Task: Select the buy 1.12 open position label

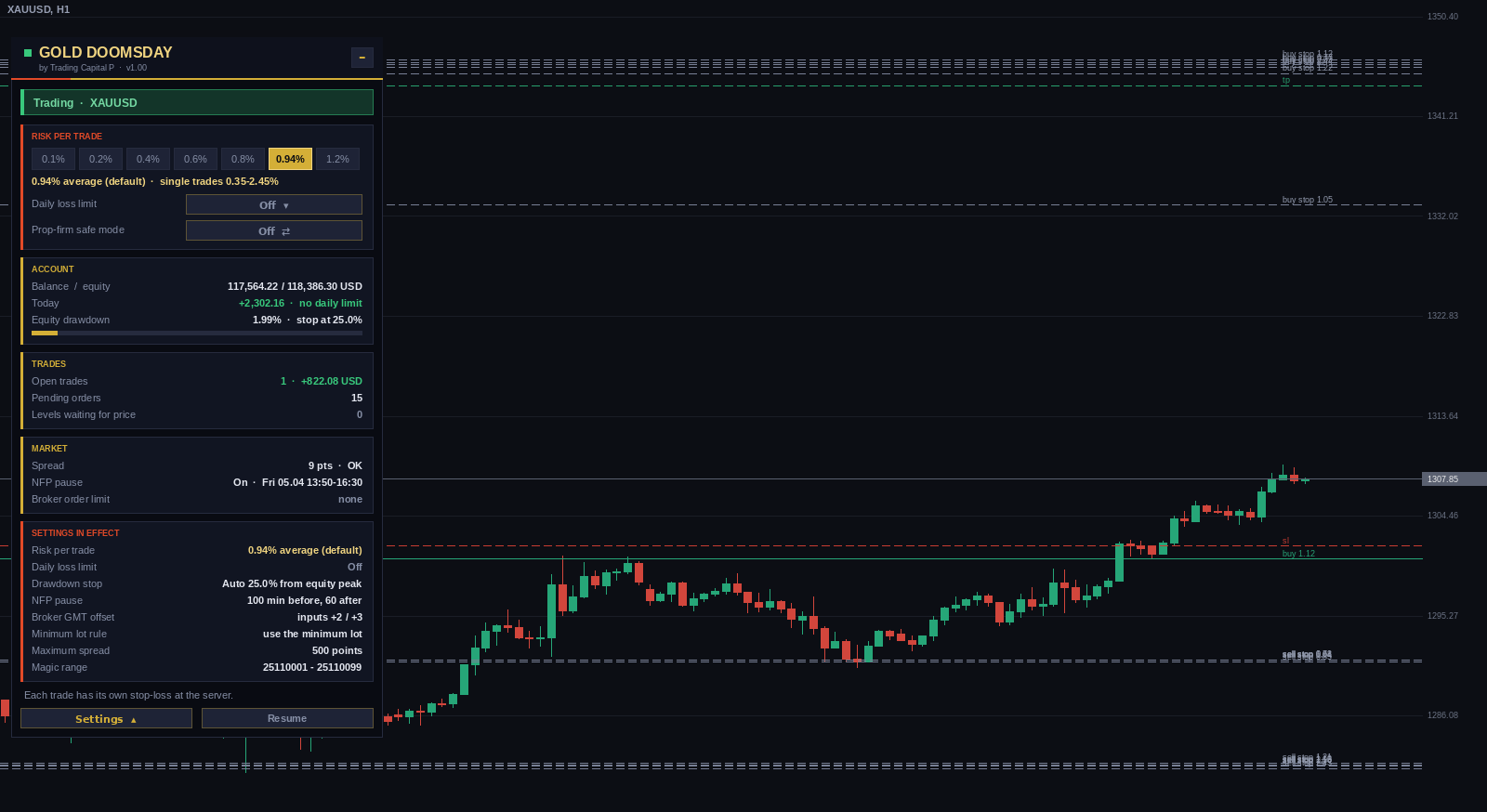Action: coord(1298,554)
